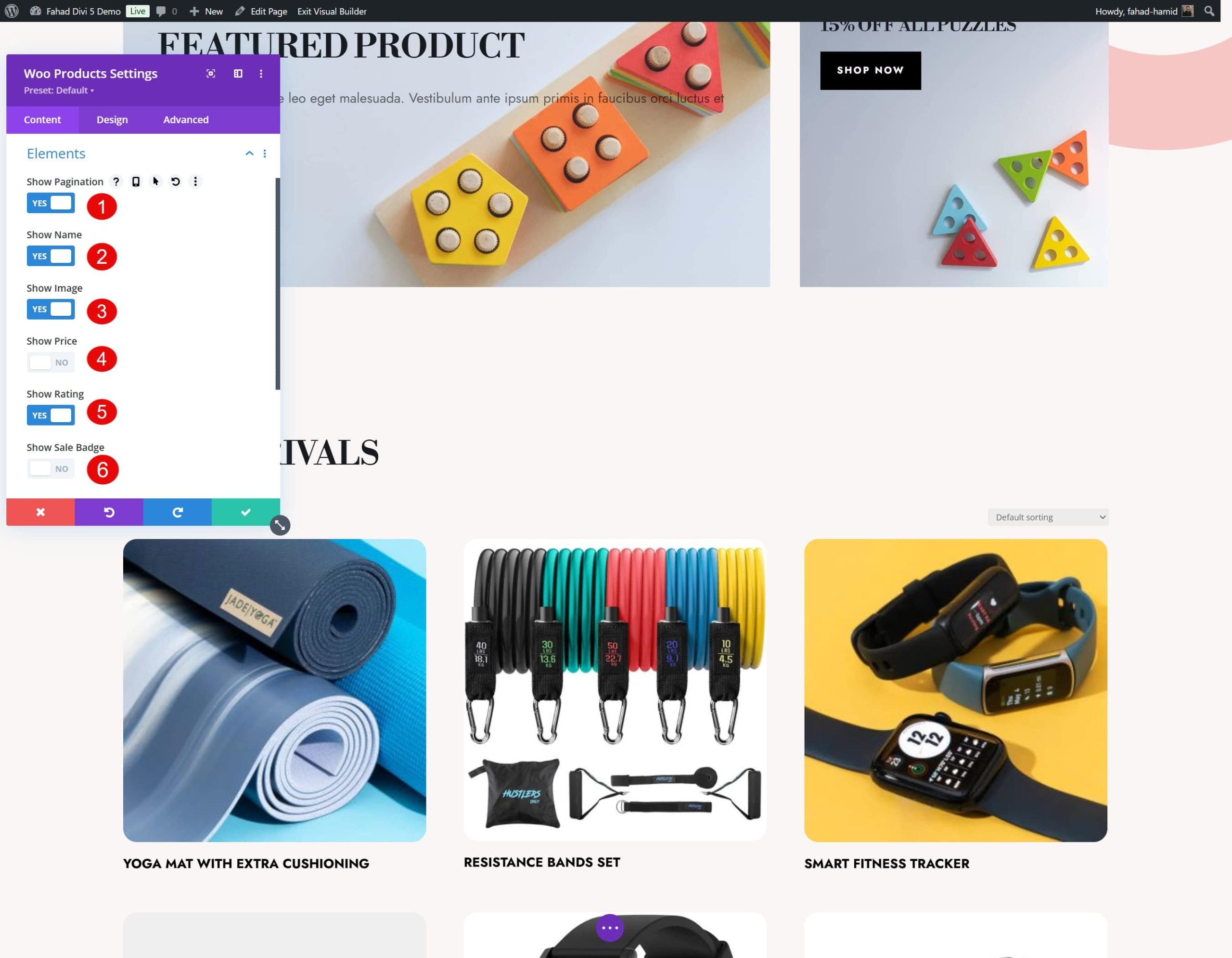Click the duplicate module icon in settings header
Screen dimensions: 1232x958
[x=238, y=73]
